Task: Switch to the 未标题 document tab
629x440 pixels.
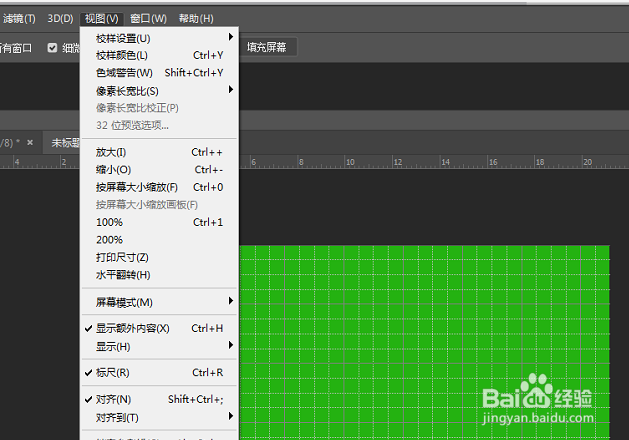Action: [x=62, y=142]
